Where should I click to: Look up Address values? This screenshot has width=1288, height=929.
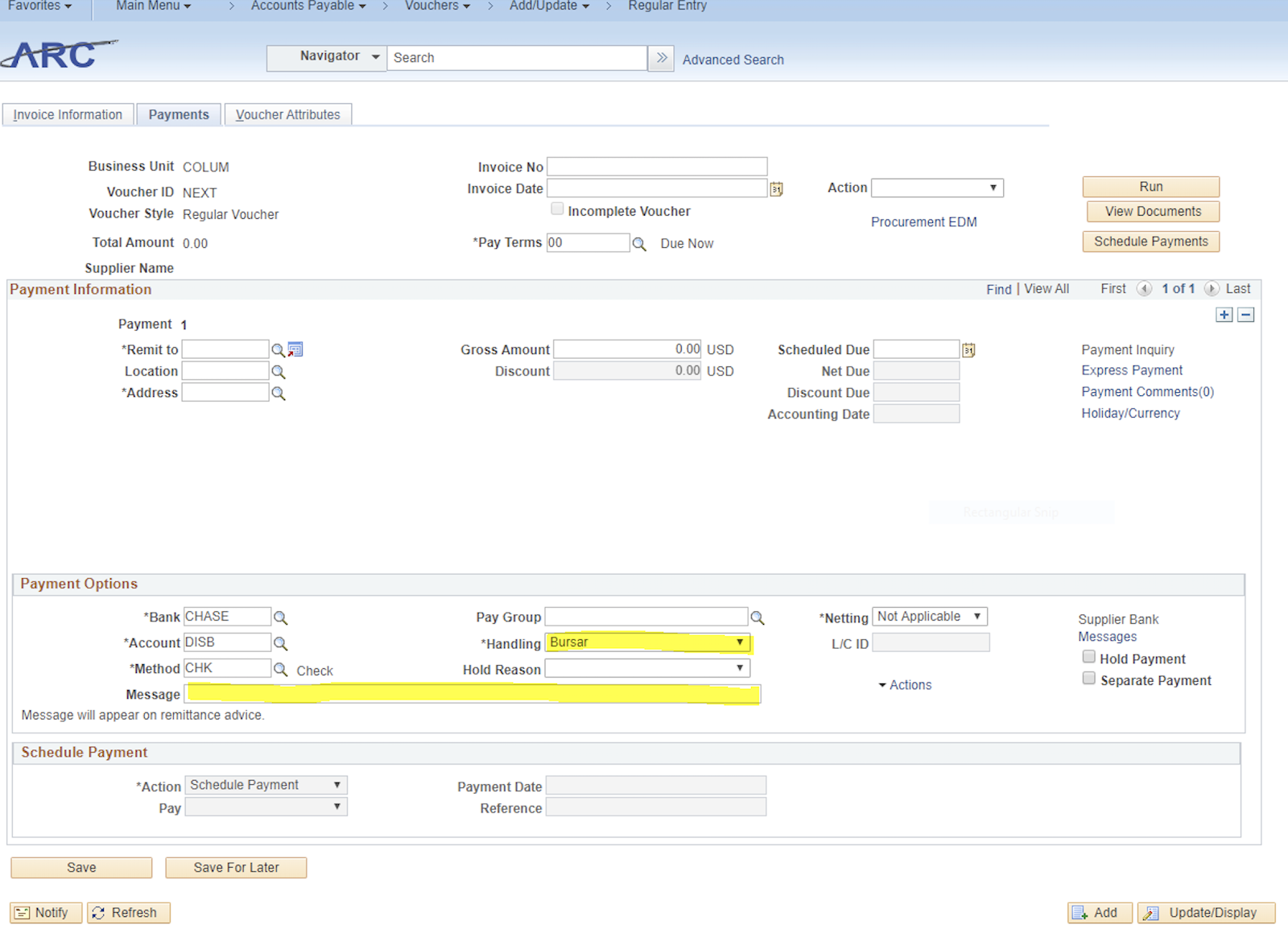coord(279,394)
